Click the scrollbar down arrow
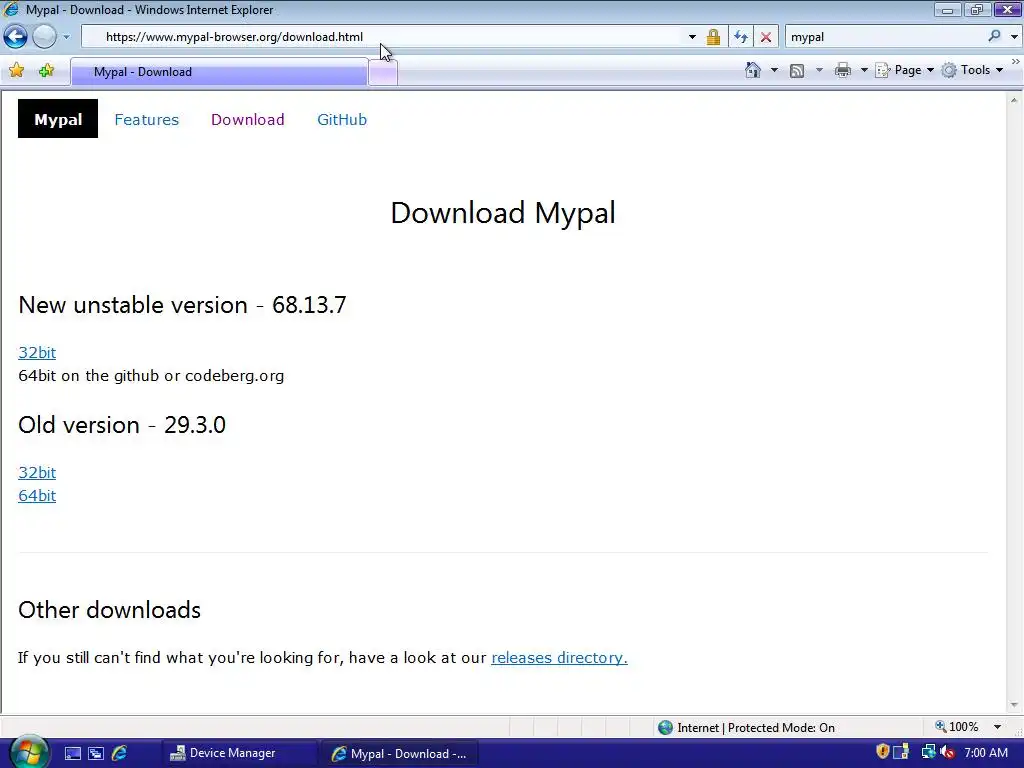Screen dimensions: 1024x768 pos(1014,705)
